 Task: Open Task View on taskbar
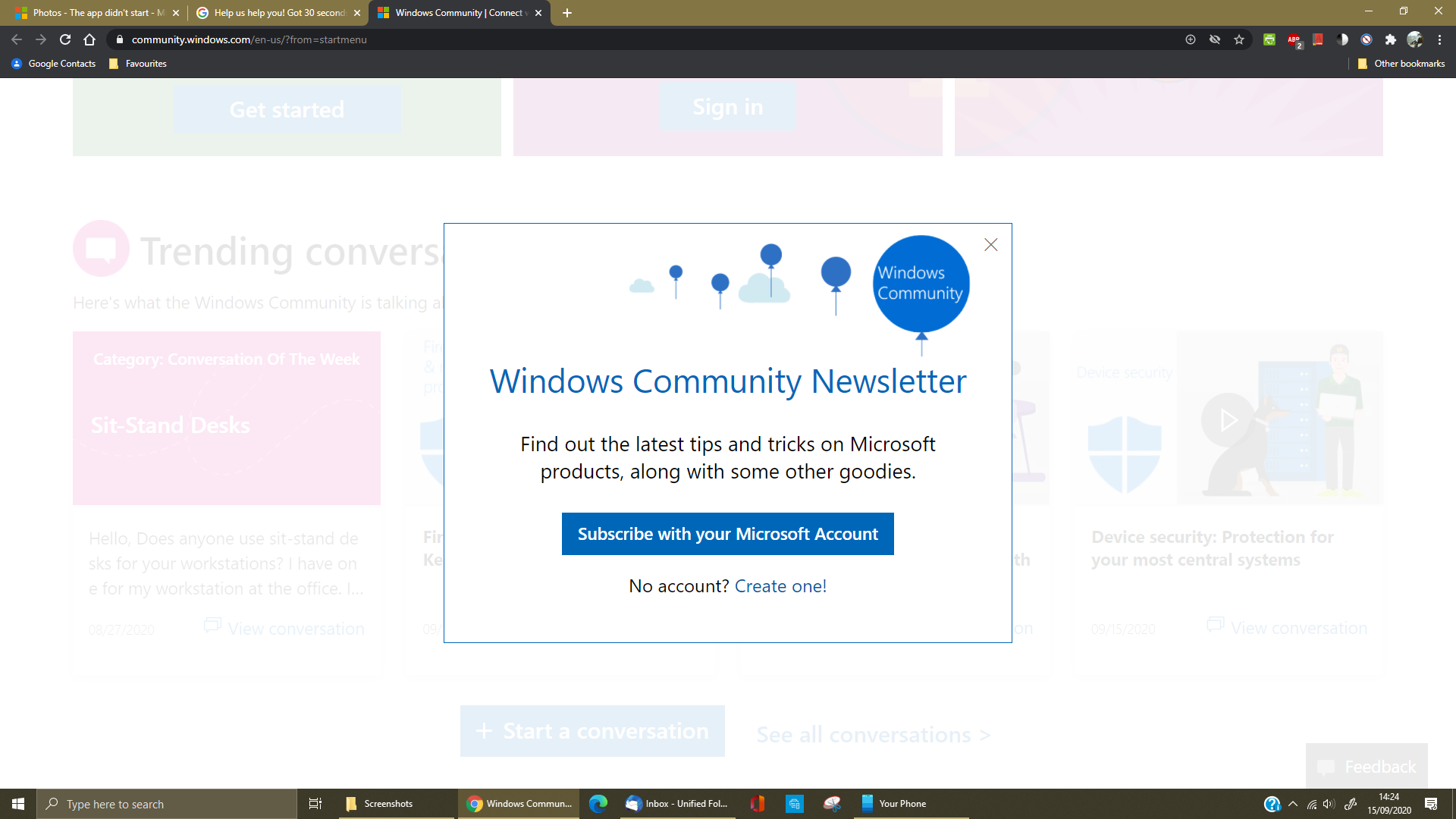315,804
